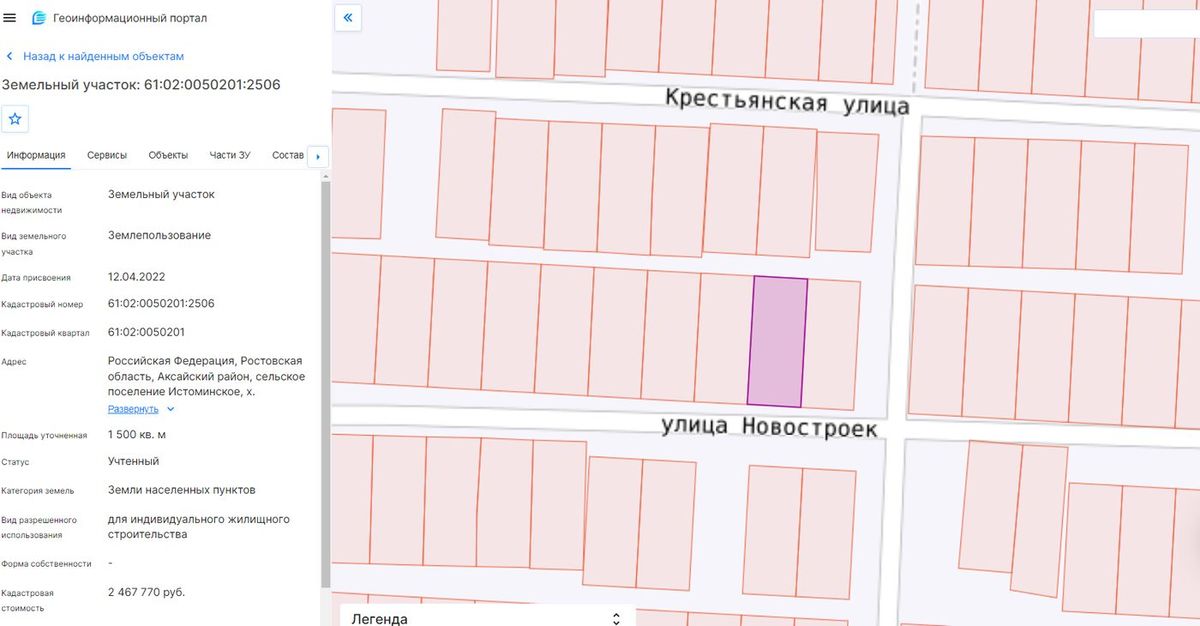Click 'Крестьянская улица' street label on map
Screen dimensions: 1200x626
(788, 102)
